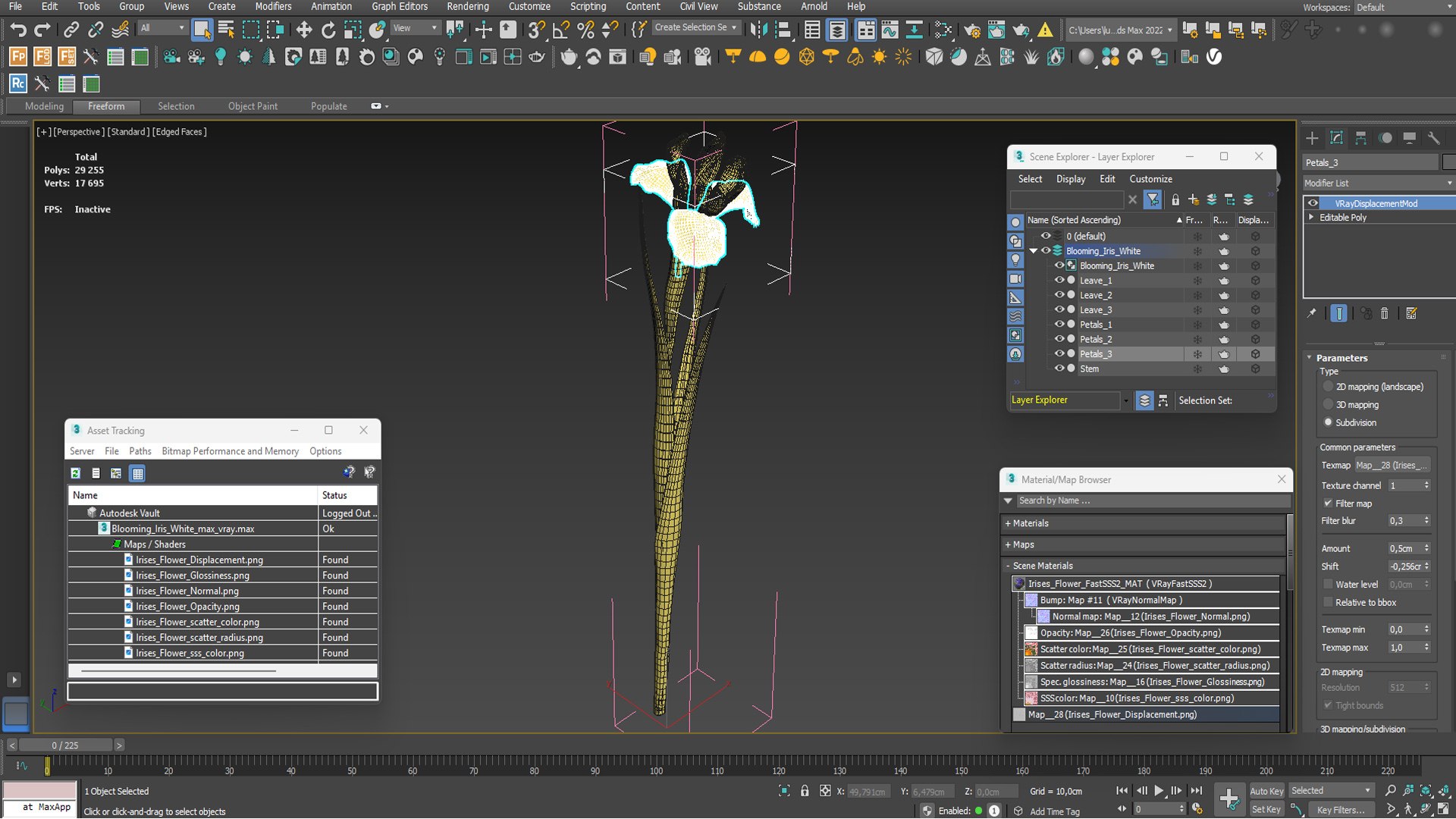Viewport: 1456px width, 819px height.
Task: Click lock icon in Scene Explorer toolbar
Action: click(x=1175, y=199)
